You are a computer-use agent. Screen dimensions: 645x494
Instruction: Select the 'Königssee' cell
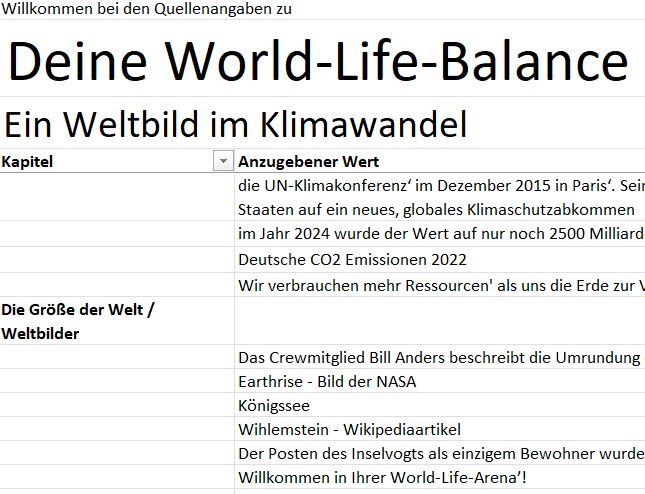pyautogui.click(x=274, y=406)
